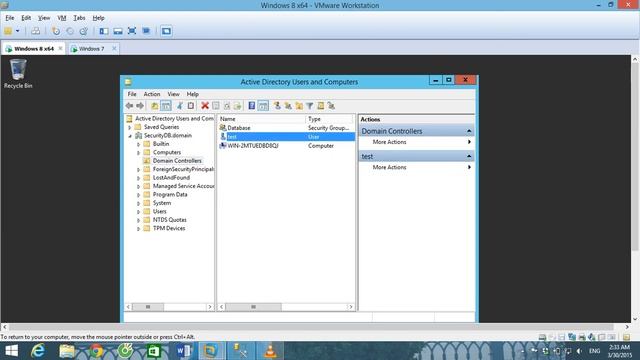
Task: Click the Create new user icon
Action: click(x=277, y=106)
